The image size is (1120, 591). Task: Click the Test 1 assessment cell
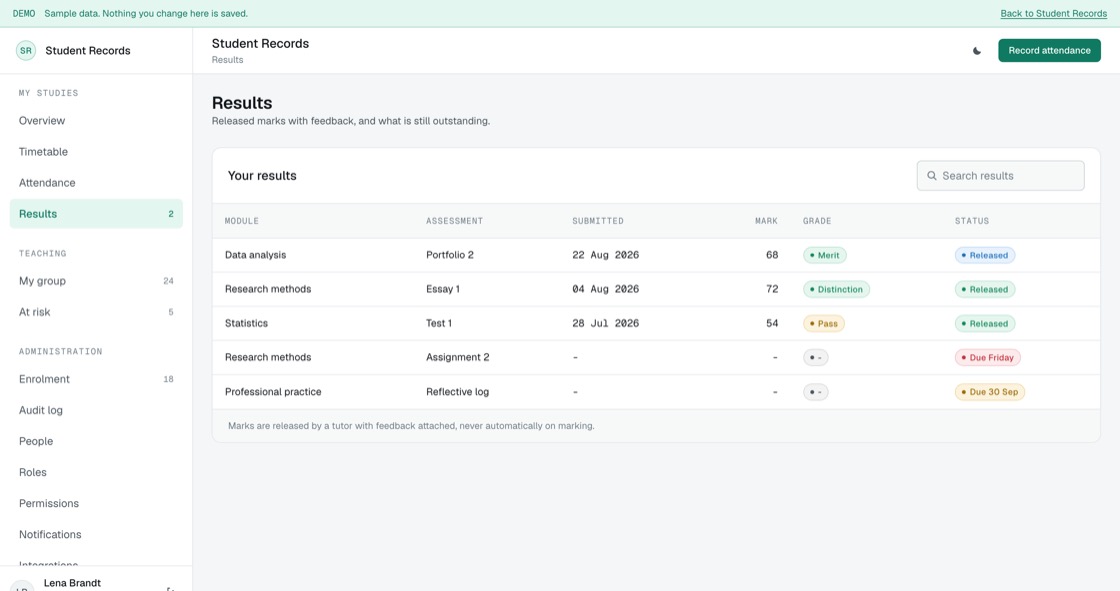click(x=439, y=324)
